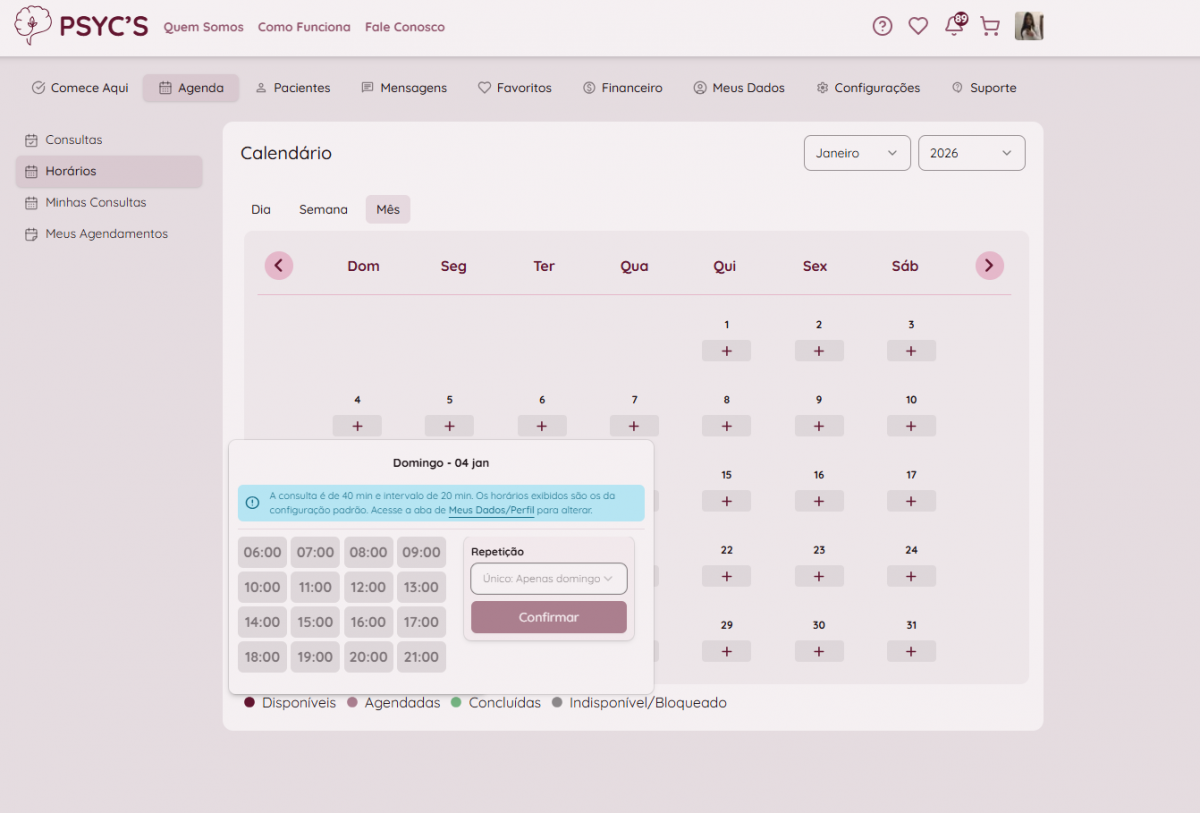Viewport: 1200px width, 813px height.
Task: Expand the Janeiro month dropdown
Action: pos(856,153)
